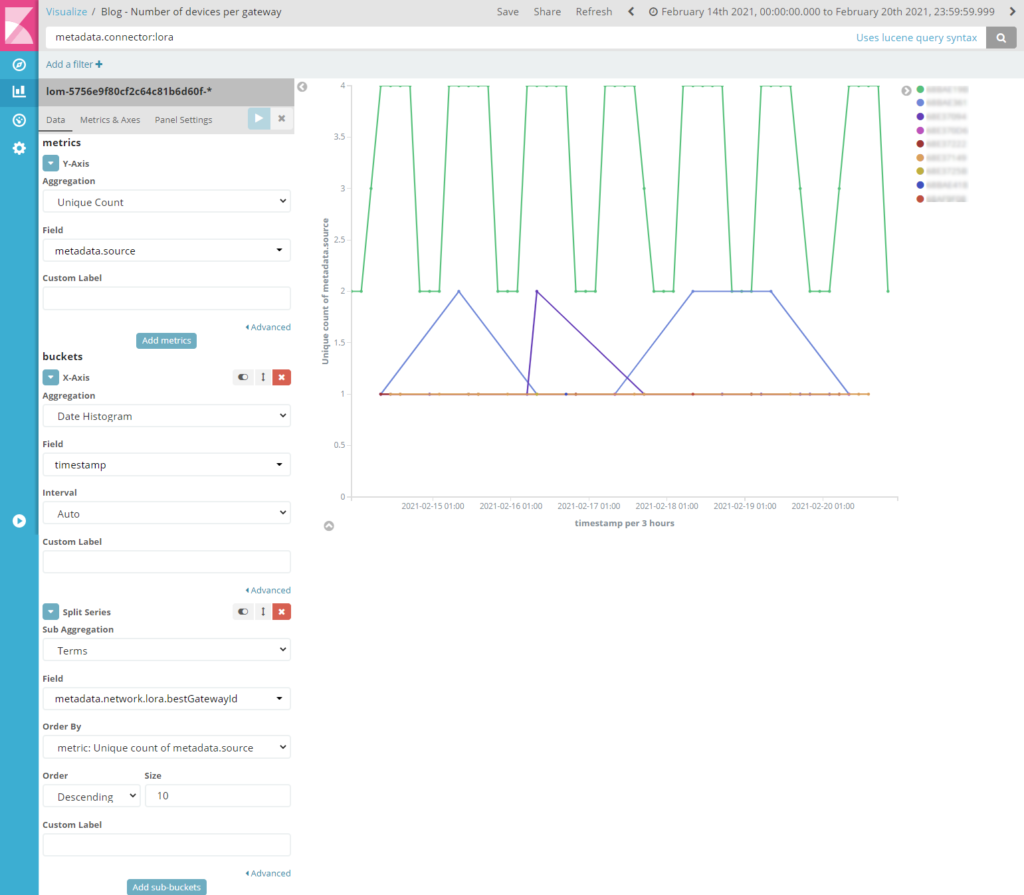Open the timestamp field dropdown
Screen dimensions: 1024x895
coord(167,464)
